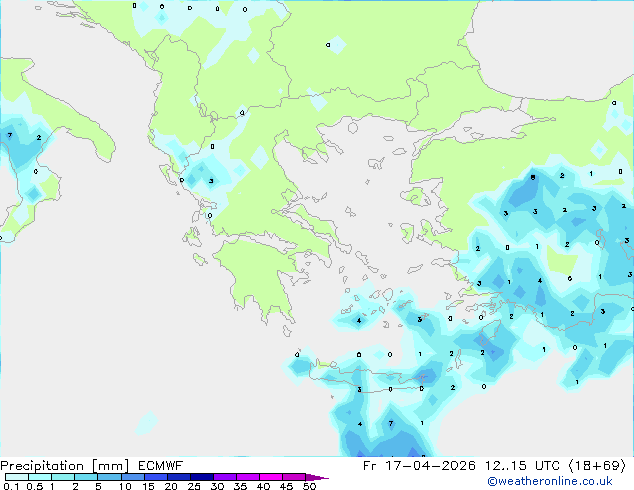The height and width of the screenshot is (490, 634).
Task: Select the 45–50 mm legend swatch
Action: pos(294,477)
